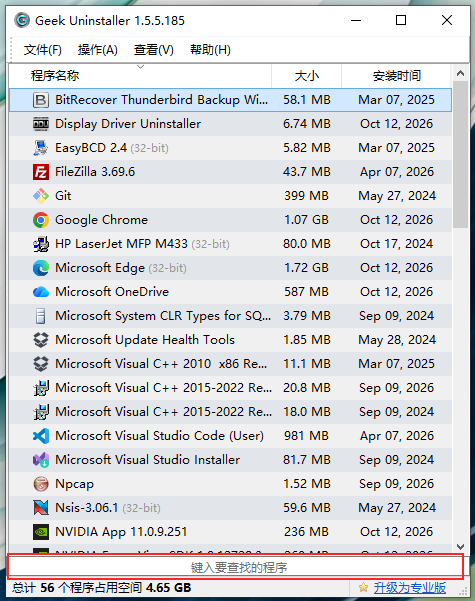Click the Microsoft Edge icon

point(41,268)
